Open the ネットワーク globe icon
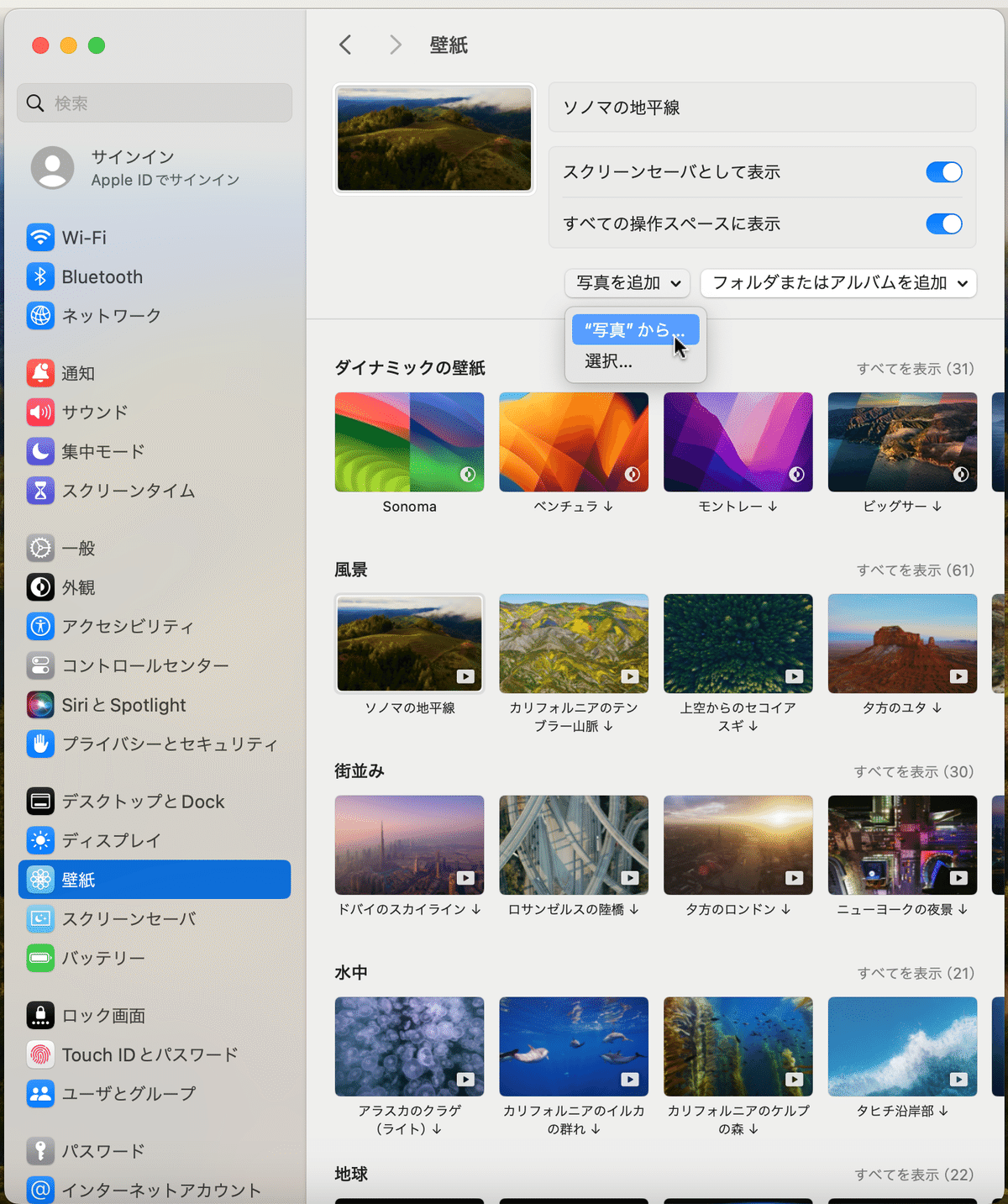 pos(40,316)
